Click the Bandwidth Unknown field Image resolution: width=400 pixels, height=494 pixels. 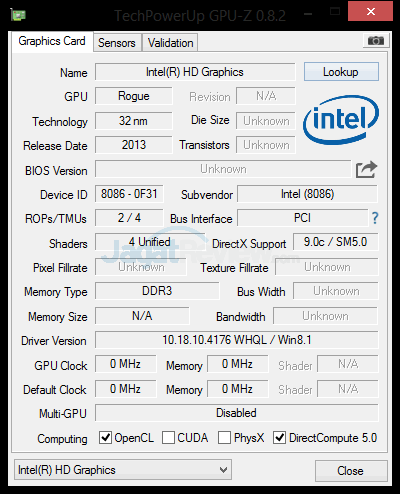pyautogui.click(x=325, y=316)
